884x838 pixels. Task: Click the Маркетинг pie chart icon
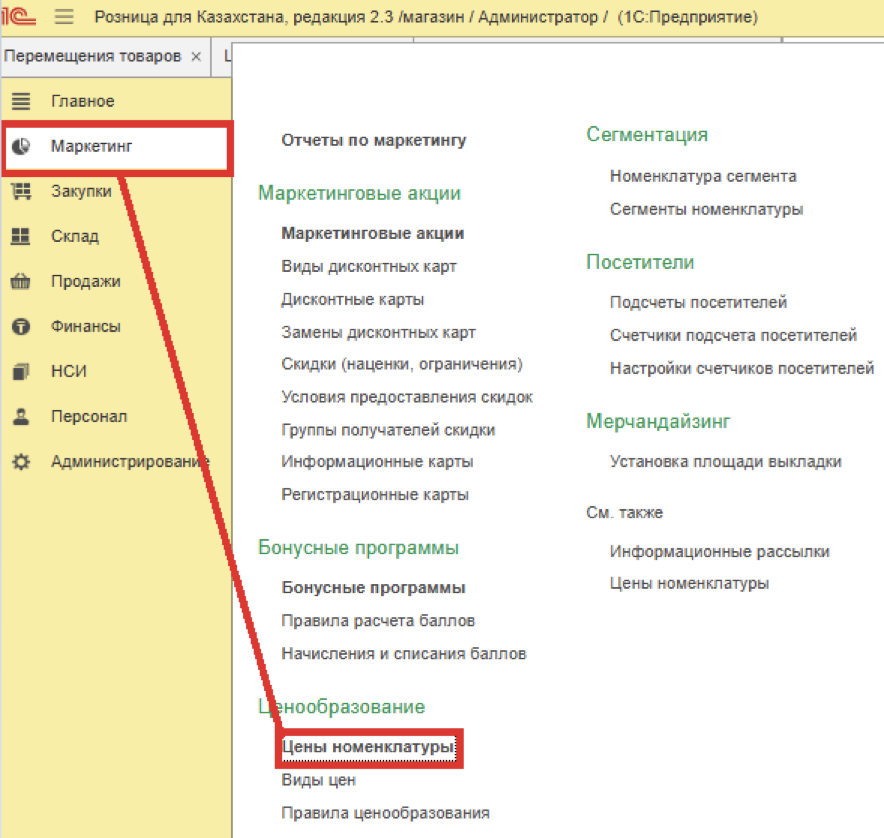(x=21, y=147)
